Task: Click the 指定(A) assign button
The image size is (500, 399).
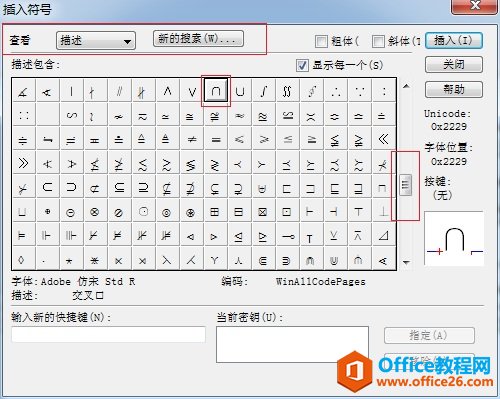Action: point(429,335)
